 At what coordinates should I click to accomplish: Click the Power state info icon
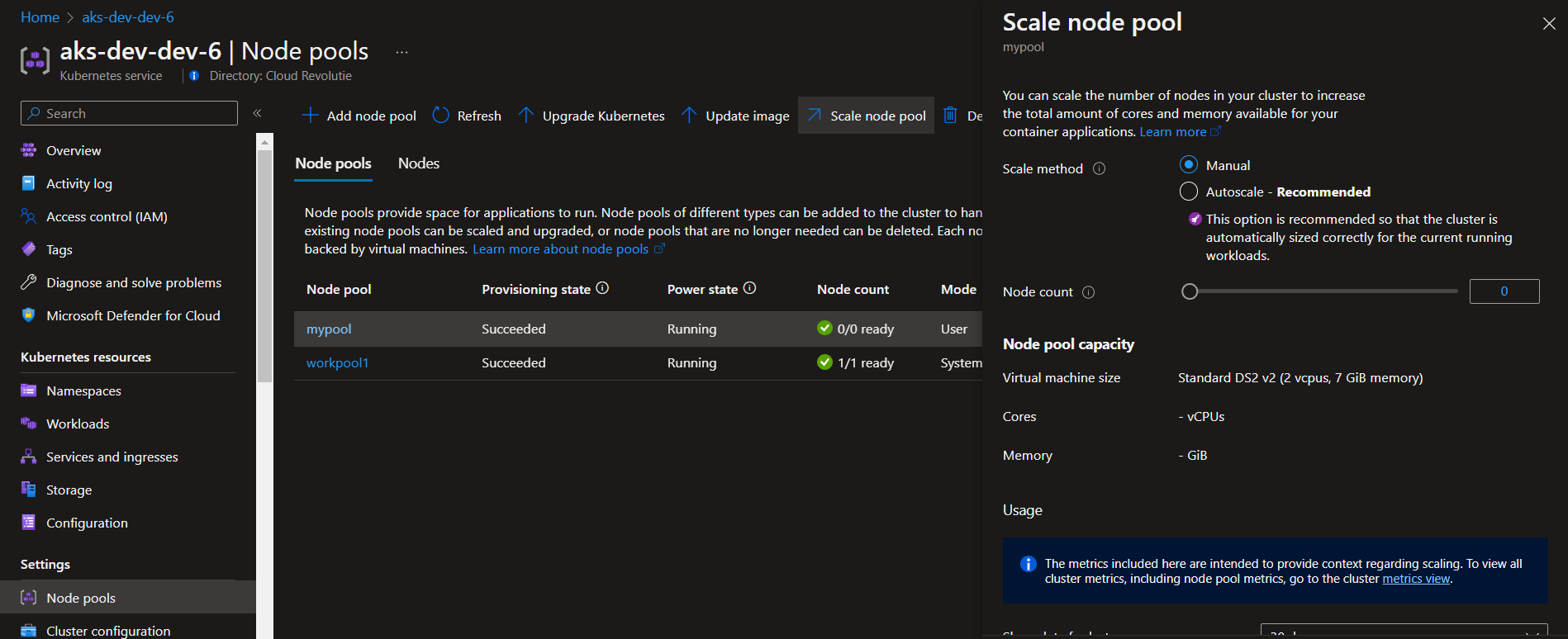click(x=749, y=288)
